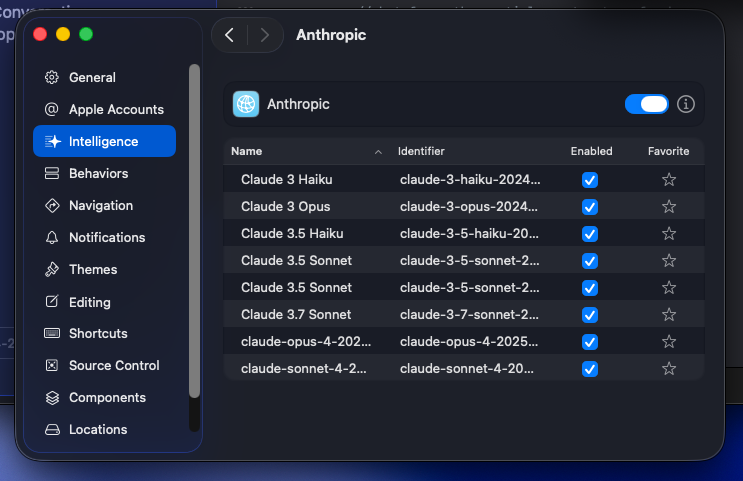Favorite the claude-sonnet-4 model
743x481 pixels.
(x=669, y=369)
